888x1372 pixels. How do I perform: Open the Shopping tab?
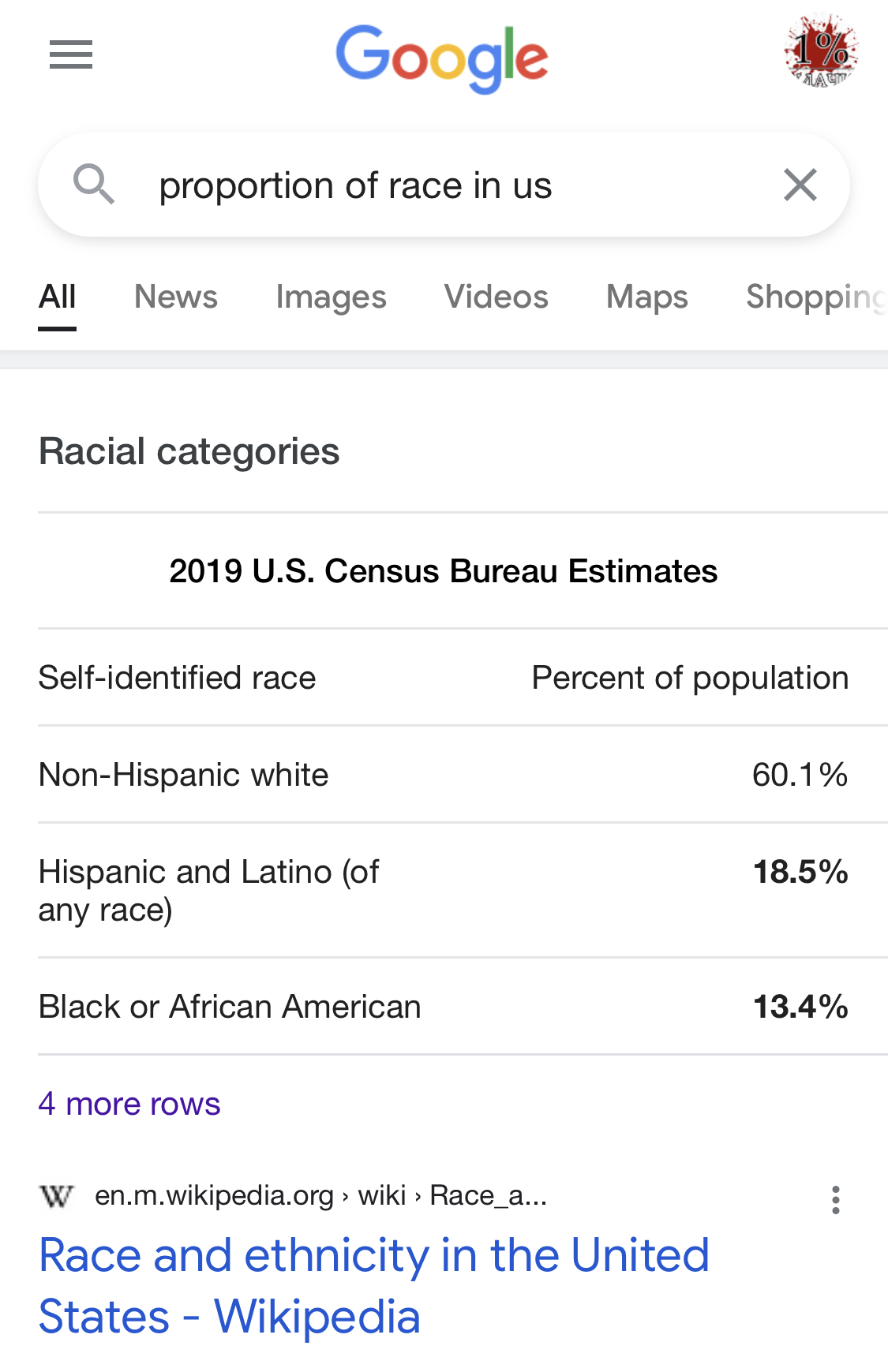click(817, 297)
